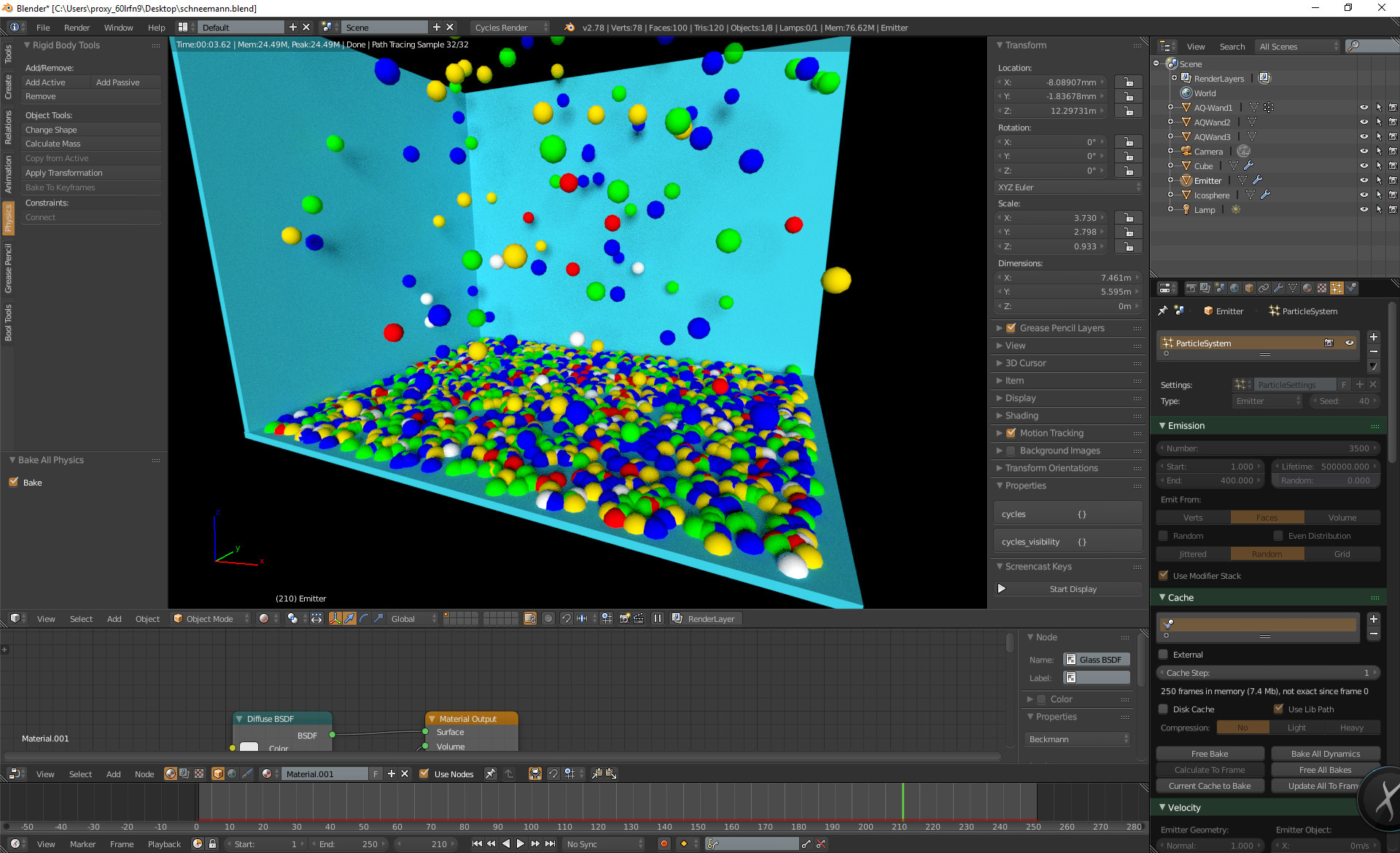Open the Render properties camera tab
The height and width of the screenshot is (853, 1400).
[1191, 288]
